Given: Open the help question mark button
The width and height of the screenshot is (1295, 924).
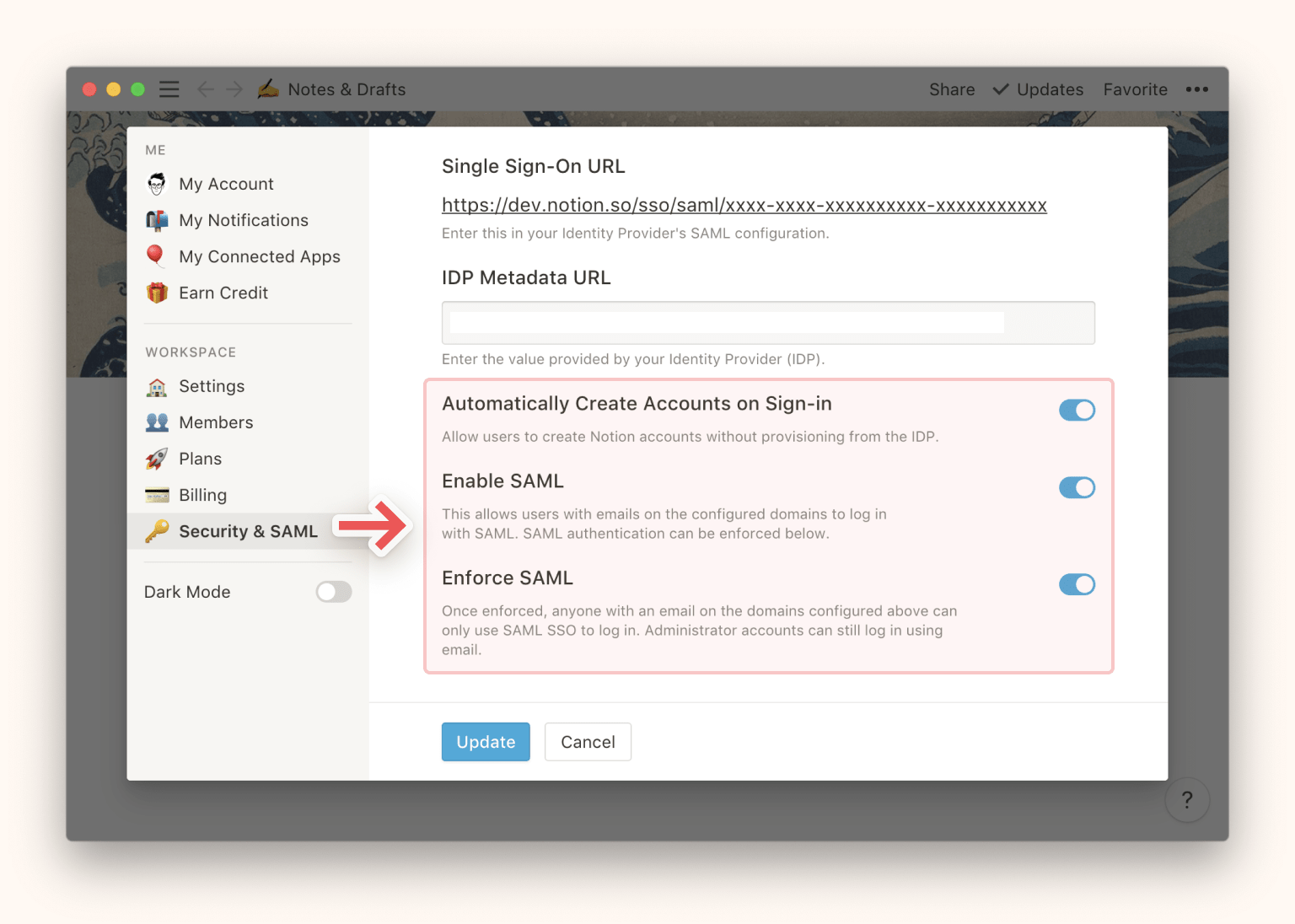Looking at the screenshot, I should tap(1187, 800).
